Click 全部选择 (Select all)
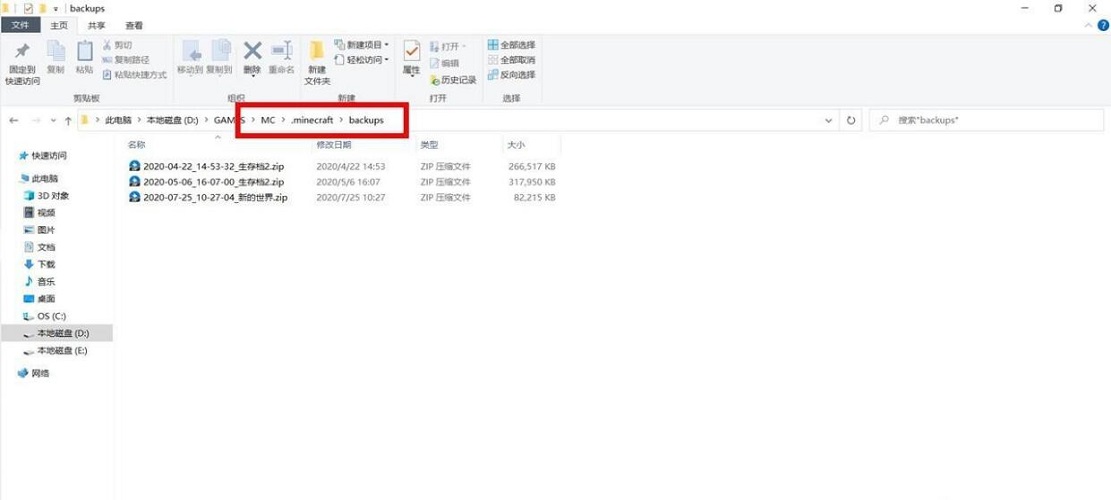This screenshot has width=1111, height=500. [511, 45]
